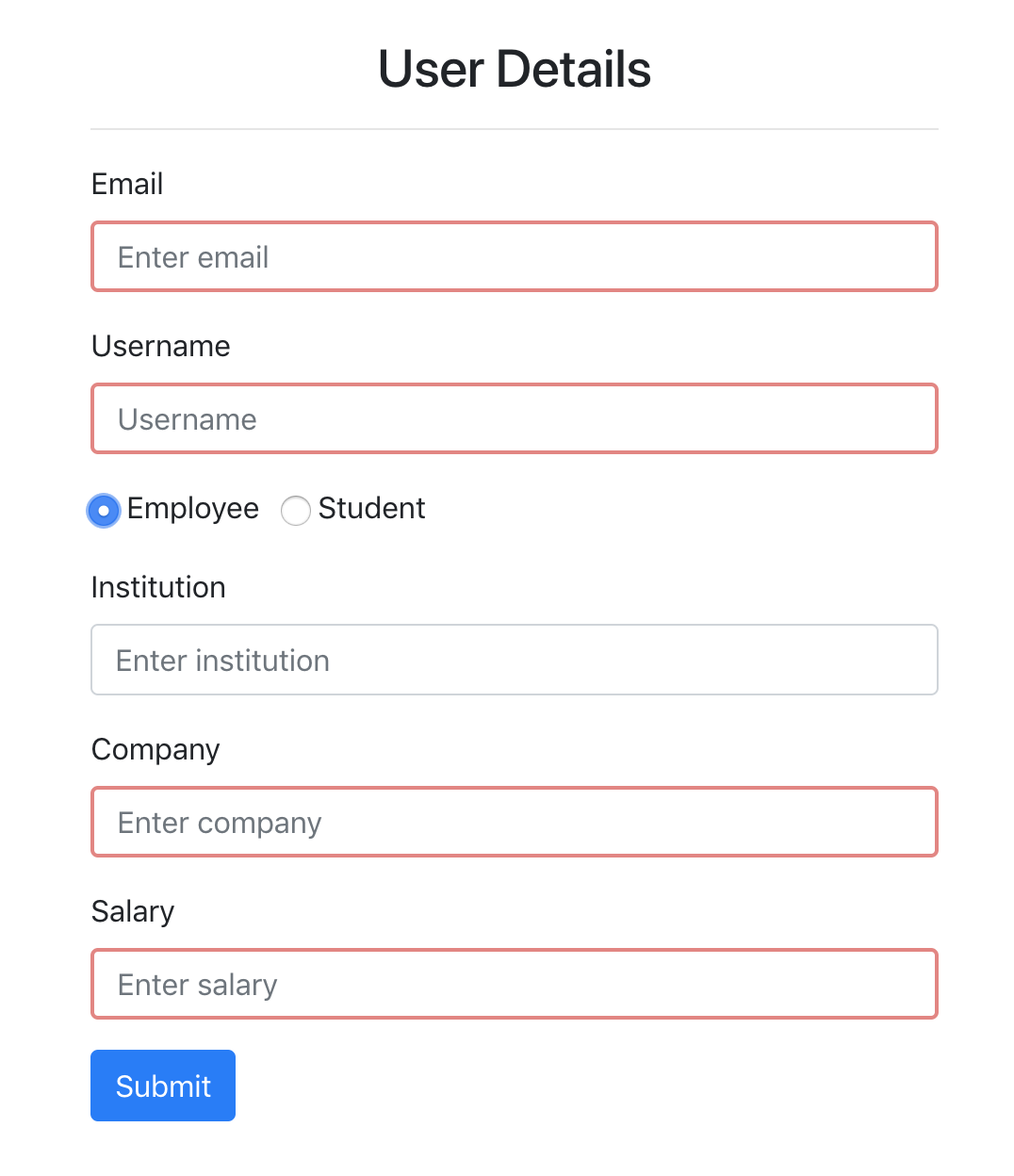Screen dimensions: 1014x1176
Task: Click the Salary label text
Action: (132, 912)
